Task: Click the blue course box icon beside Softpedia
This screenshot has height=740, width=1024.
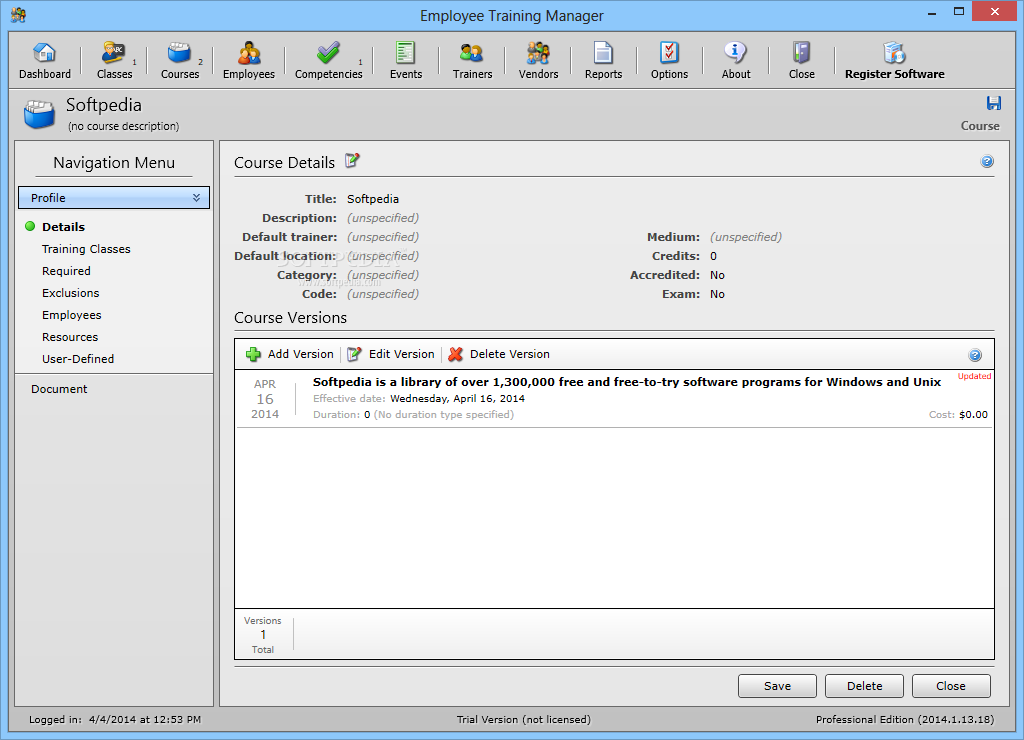Action: point(39,114)
